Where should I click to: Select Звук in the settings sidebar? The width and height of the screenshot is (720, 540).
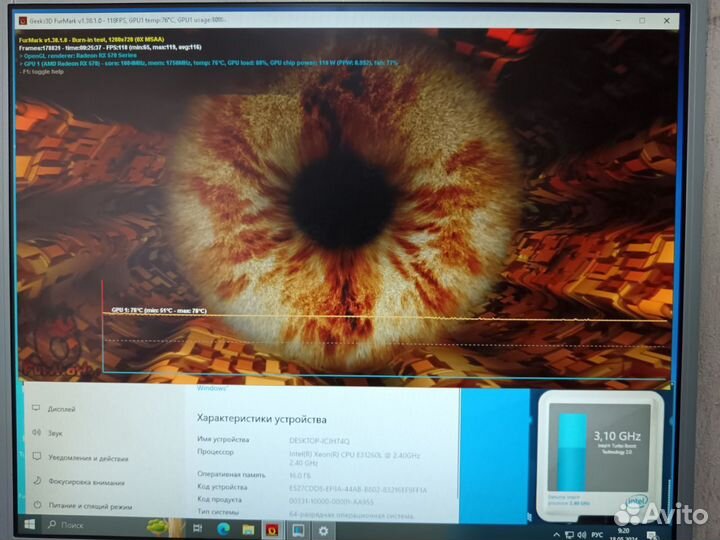[54, 433]
